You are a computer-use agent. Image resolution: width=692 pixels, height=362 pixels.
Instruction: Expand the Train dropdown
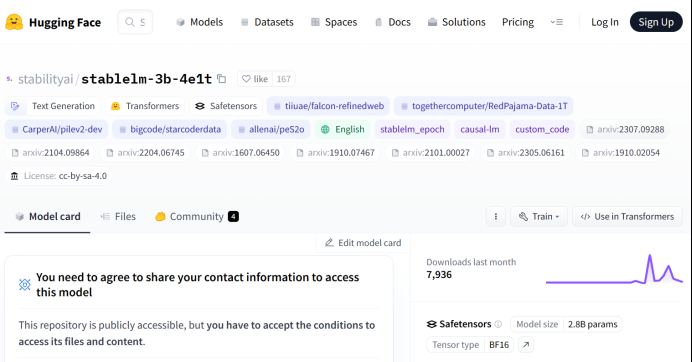[539, 217]
